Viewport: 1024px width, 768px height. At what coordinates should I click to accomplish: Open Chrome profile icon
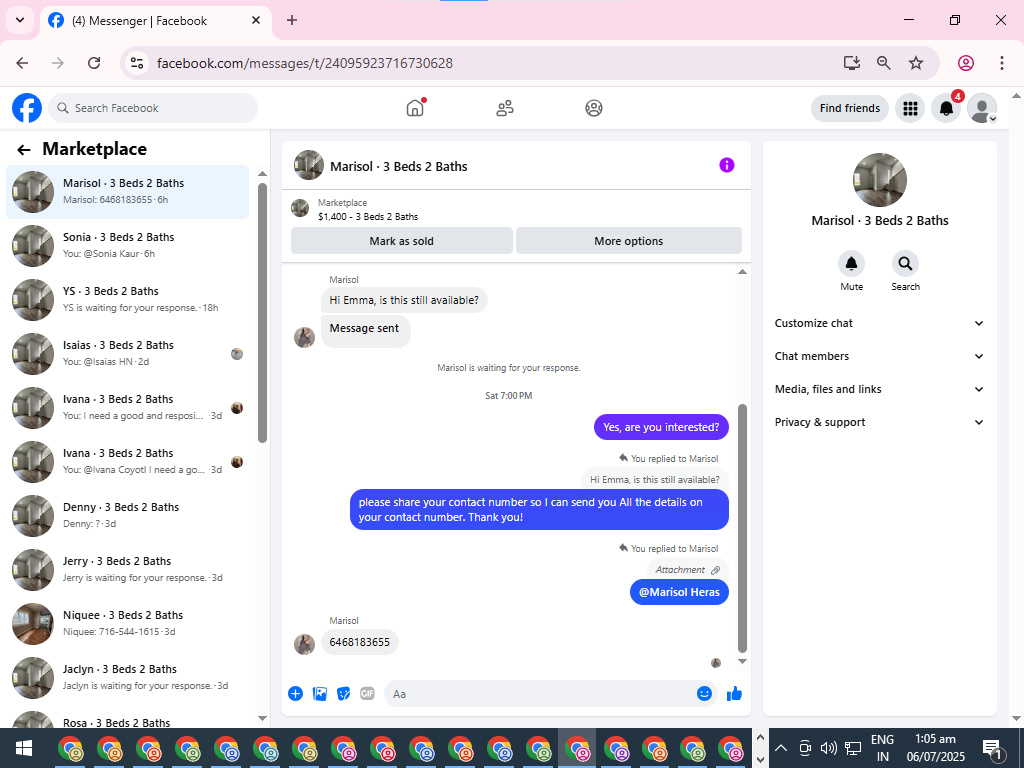coord(966,63)
